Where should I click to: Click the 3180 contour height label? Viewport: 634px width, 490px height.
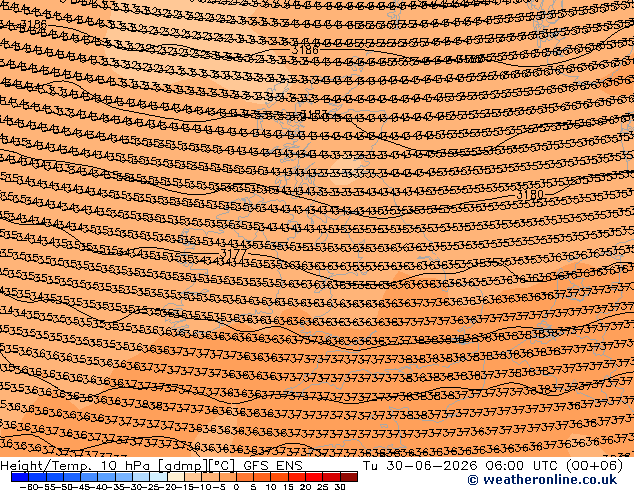530,194
